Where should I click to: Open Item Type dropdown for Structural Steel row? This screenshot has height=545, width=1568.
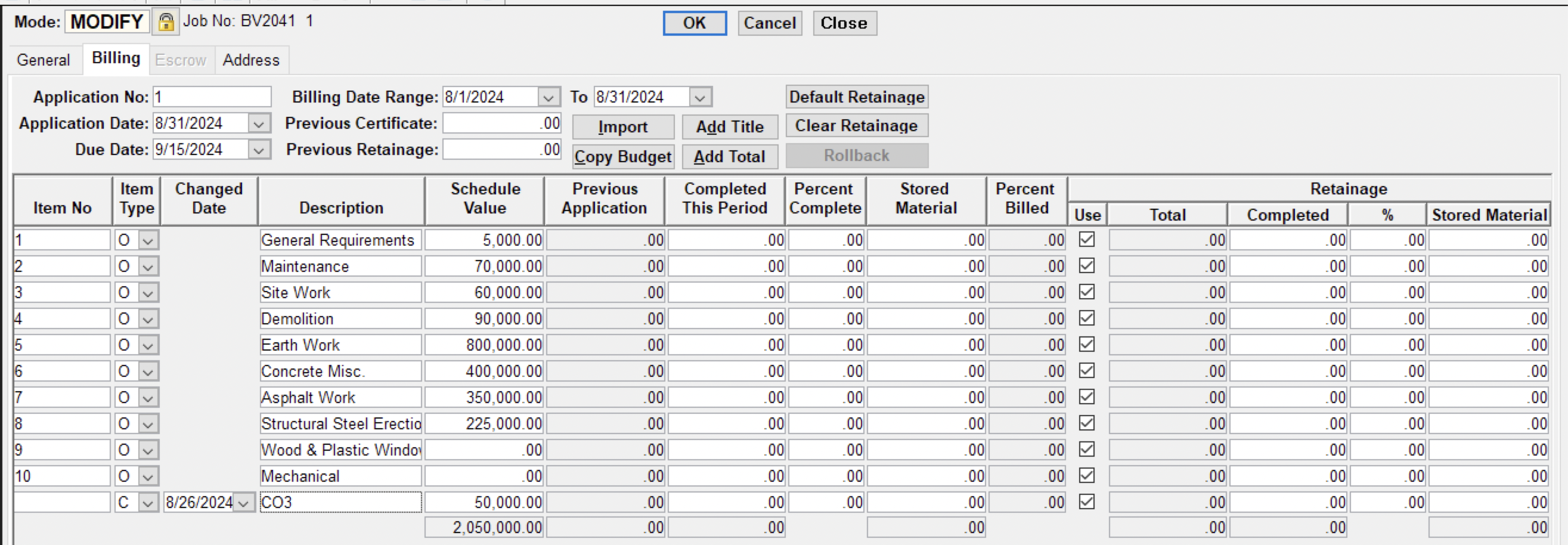pos(148,424)
